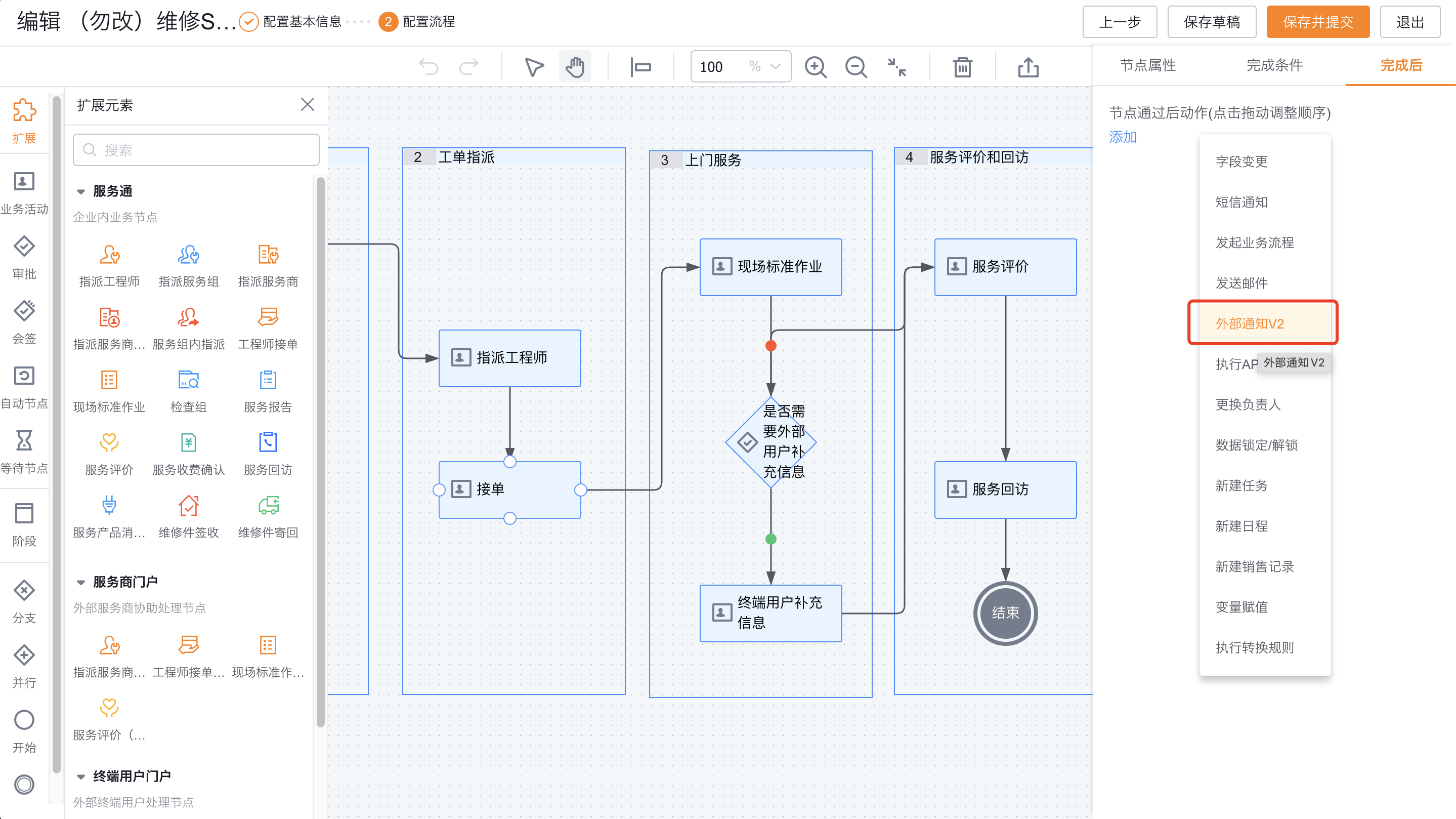Choose 发起业务流程 from action menu
1456x819 pixels.
pos(1264,242)
